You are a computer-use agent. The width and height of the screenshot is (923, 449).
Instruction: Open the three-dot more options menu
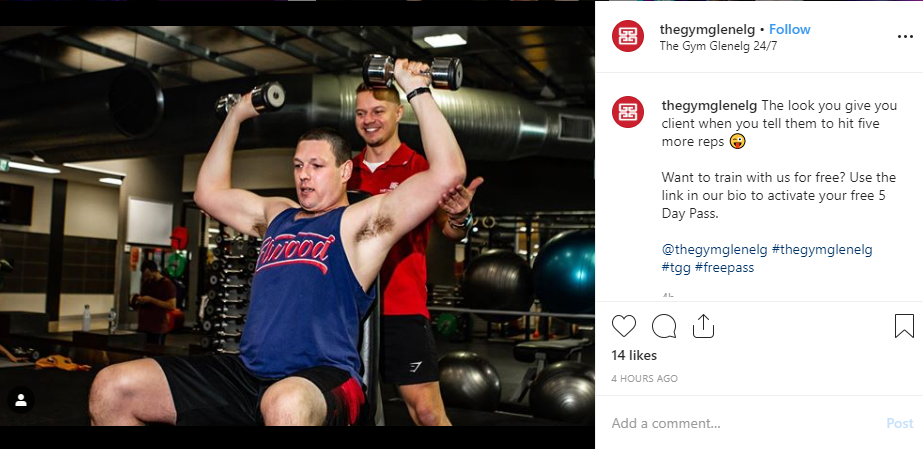click(x=905, y=36)
